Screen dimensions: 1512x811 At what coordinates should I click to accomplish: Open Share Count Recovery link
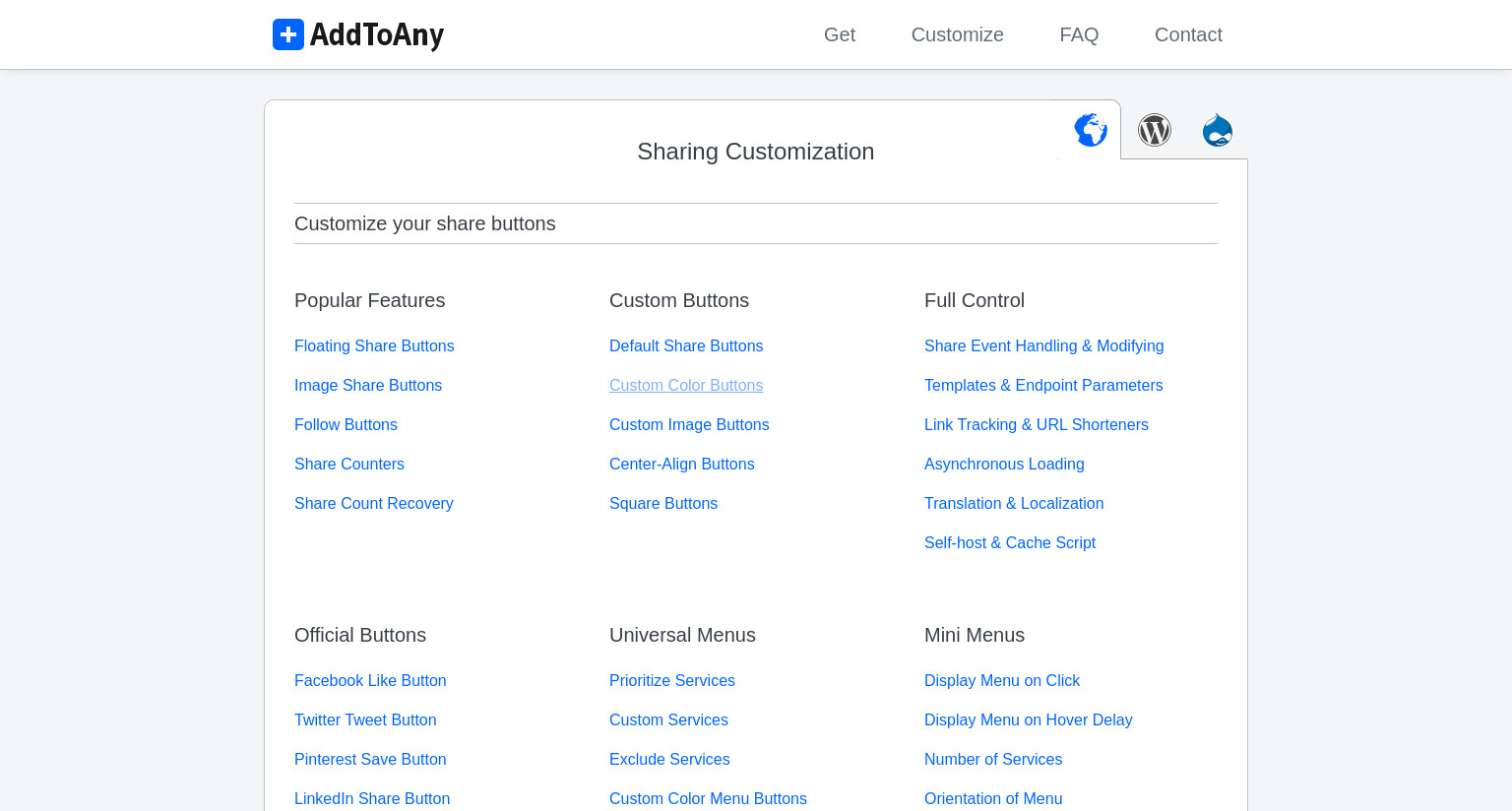[x=374, y=503]
